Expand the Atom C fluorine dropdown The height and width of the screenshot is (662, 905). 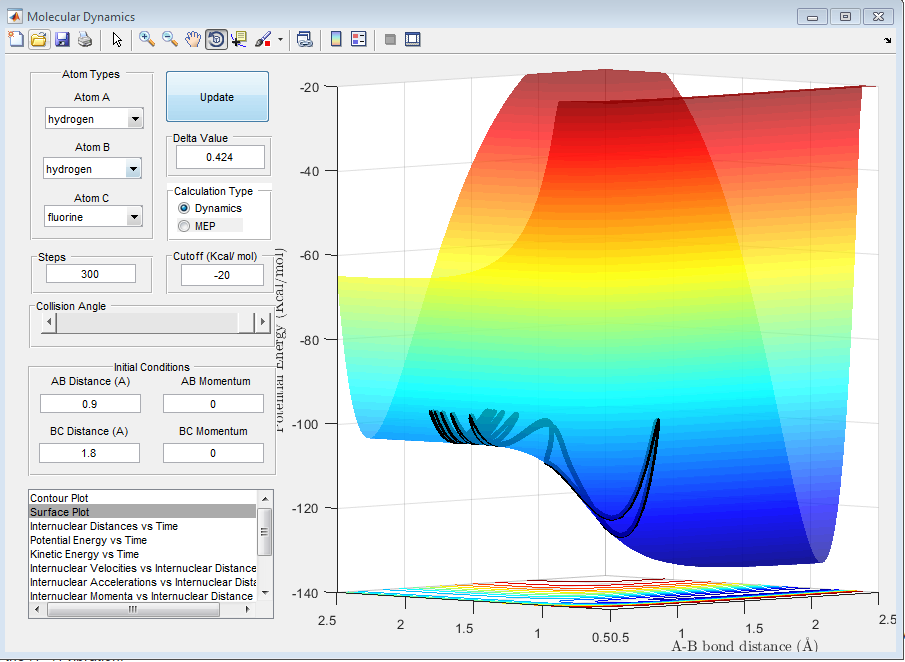coord(135,217)
